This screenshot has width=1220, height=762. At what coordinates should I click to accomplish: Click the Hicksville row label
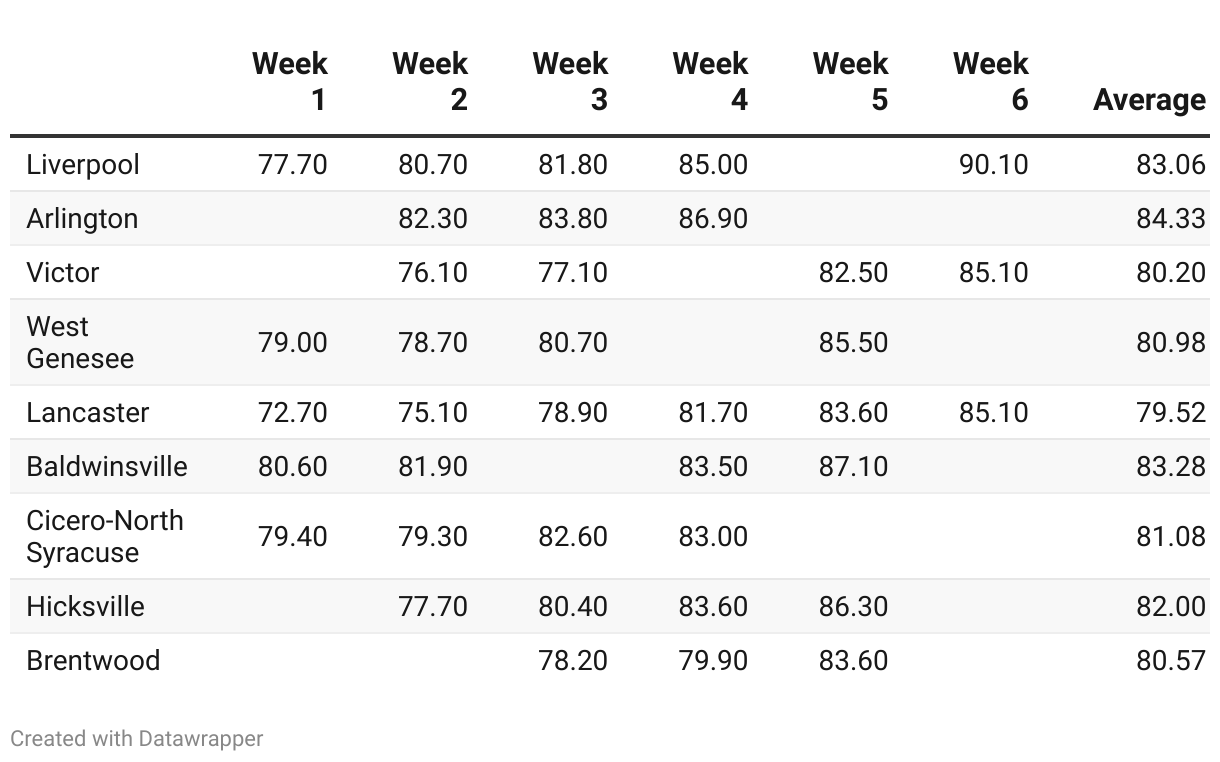[x=86, y=607]
